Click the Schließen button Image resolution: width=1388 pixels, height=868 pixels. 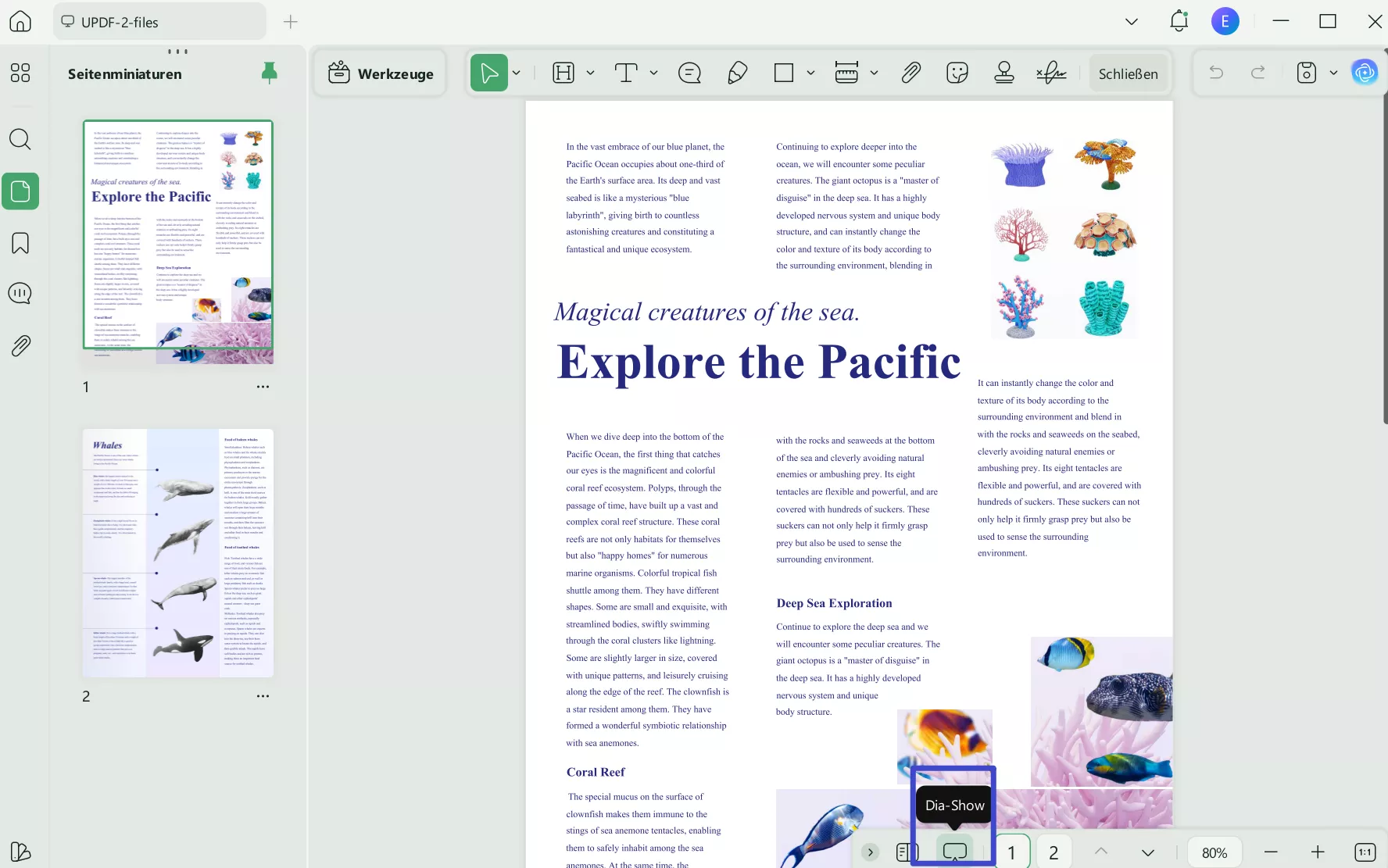coord(1128,73)
